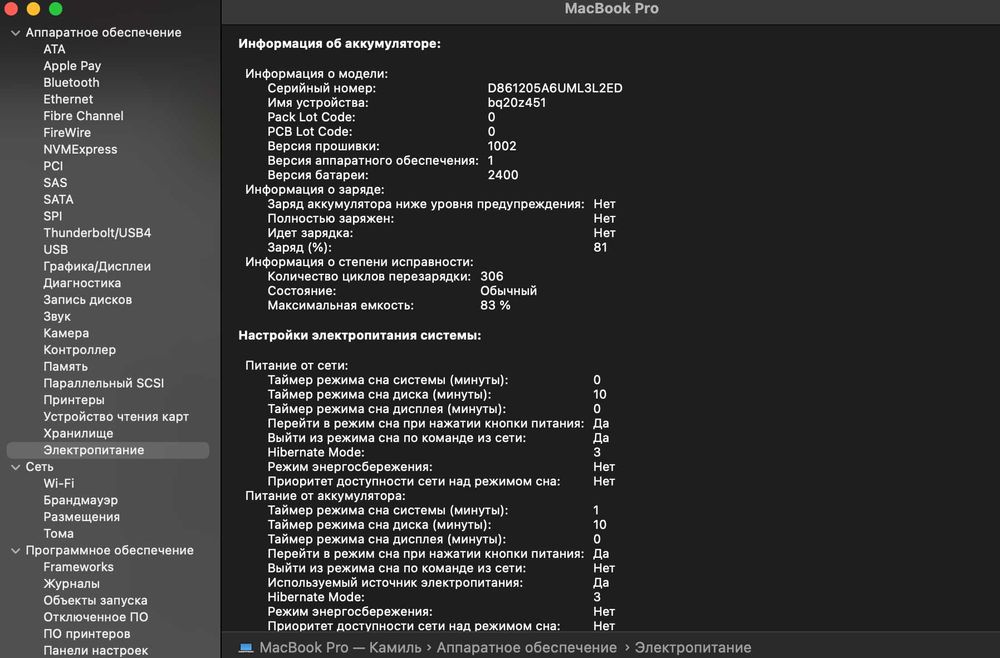The height and width of the screenshot is (658, 1000).
Task: Select SATA in the sidebar
Action: [58, 199]
